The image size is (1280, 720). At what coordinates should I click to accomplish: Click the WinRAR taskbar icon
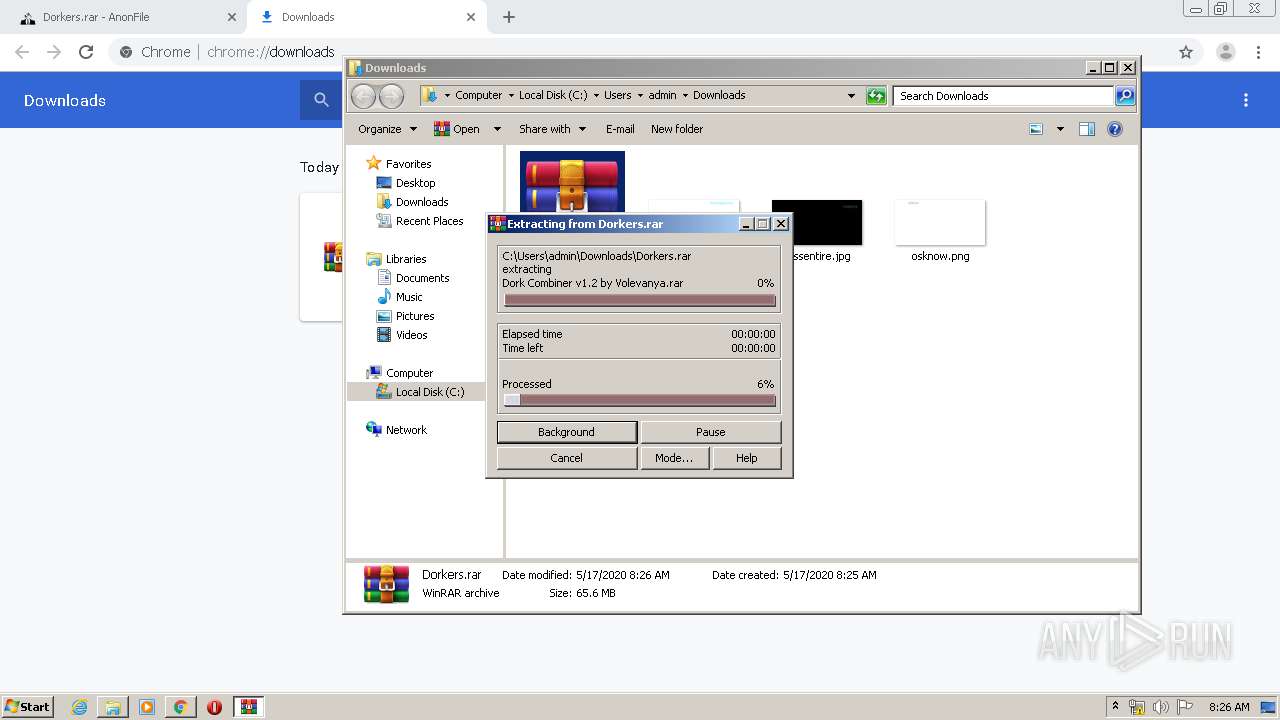point(249,707)
